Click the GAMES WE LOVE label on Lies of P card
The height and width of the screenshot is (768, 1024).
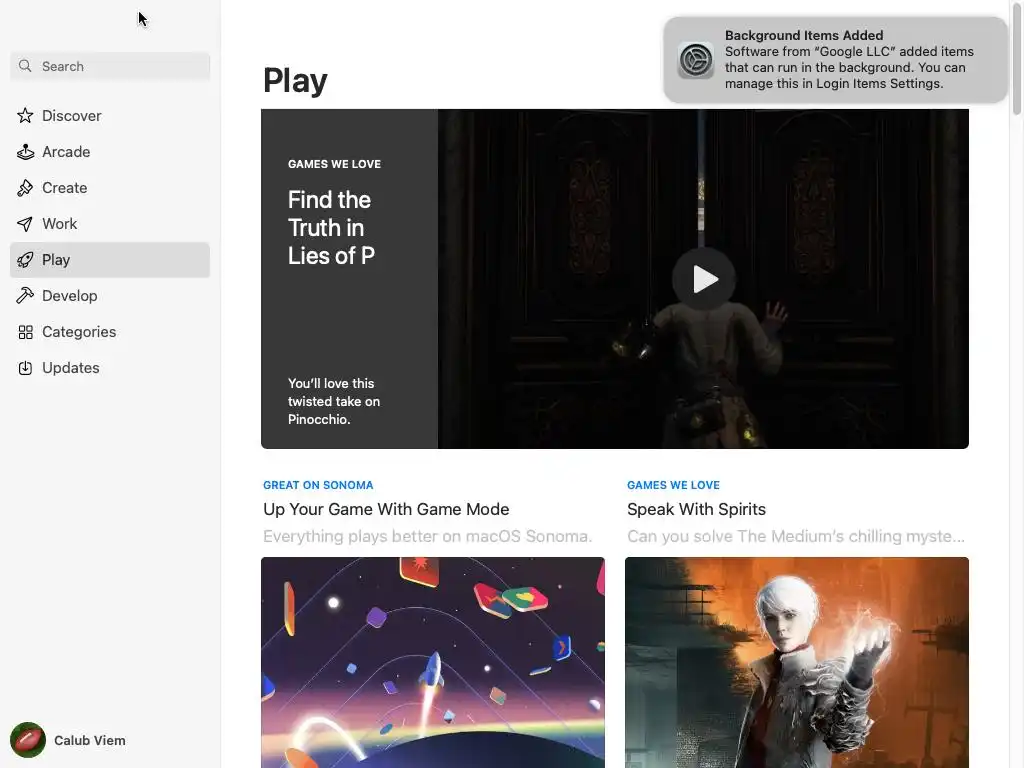(x=334, y=164)
